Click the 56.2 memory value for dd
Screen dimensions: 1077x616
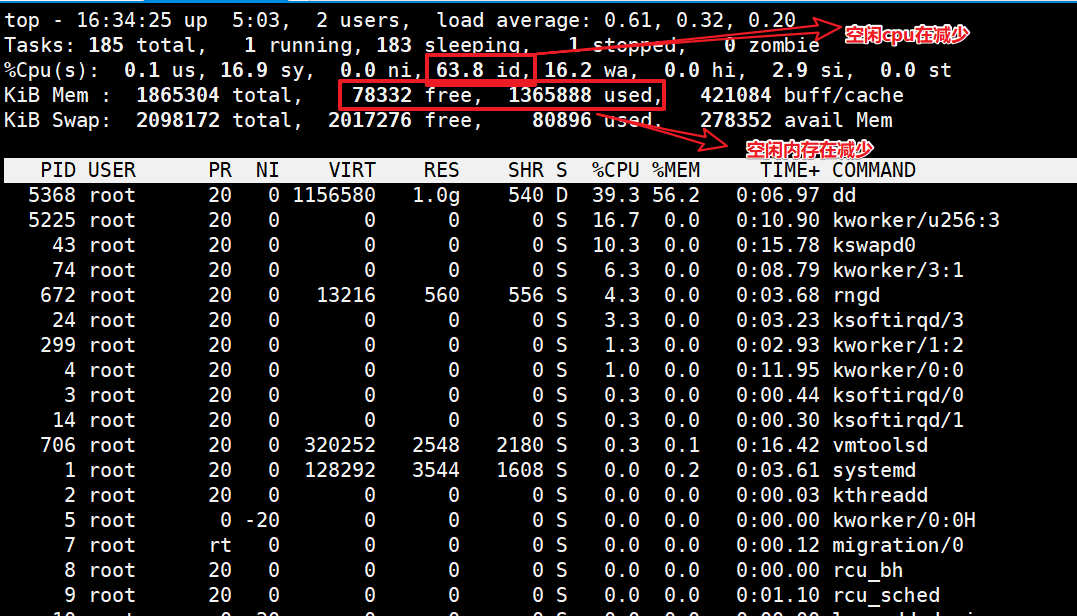pos(676,196)
